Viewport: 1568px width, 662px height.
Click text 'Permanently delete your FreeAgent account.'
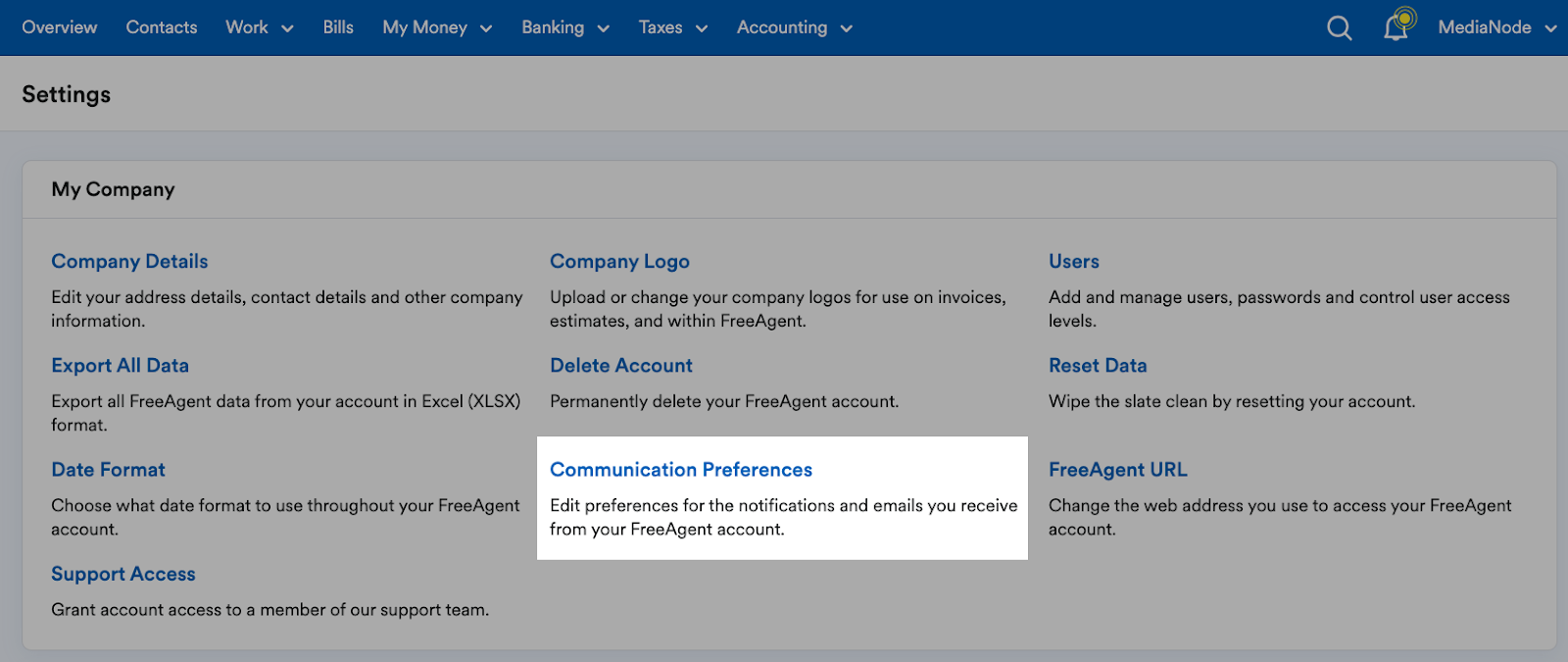(x=724, y=401)
